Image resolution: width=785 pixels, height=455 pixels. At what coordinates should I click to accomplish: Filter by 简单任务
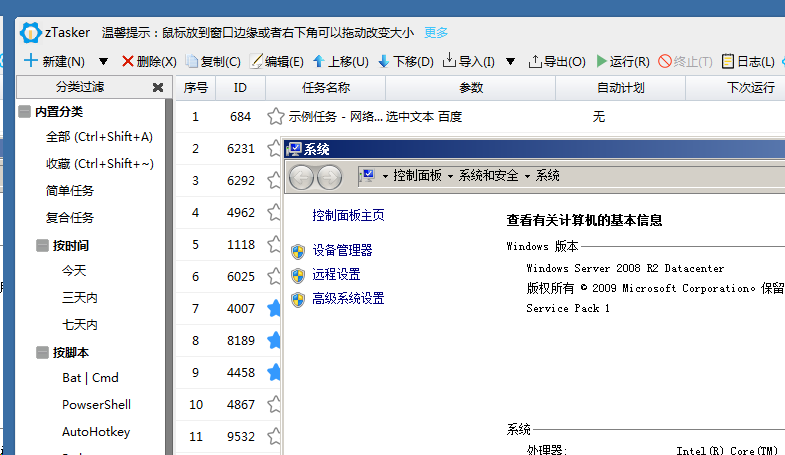coord(70,190)
